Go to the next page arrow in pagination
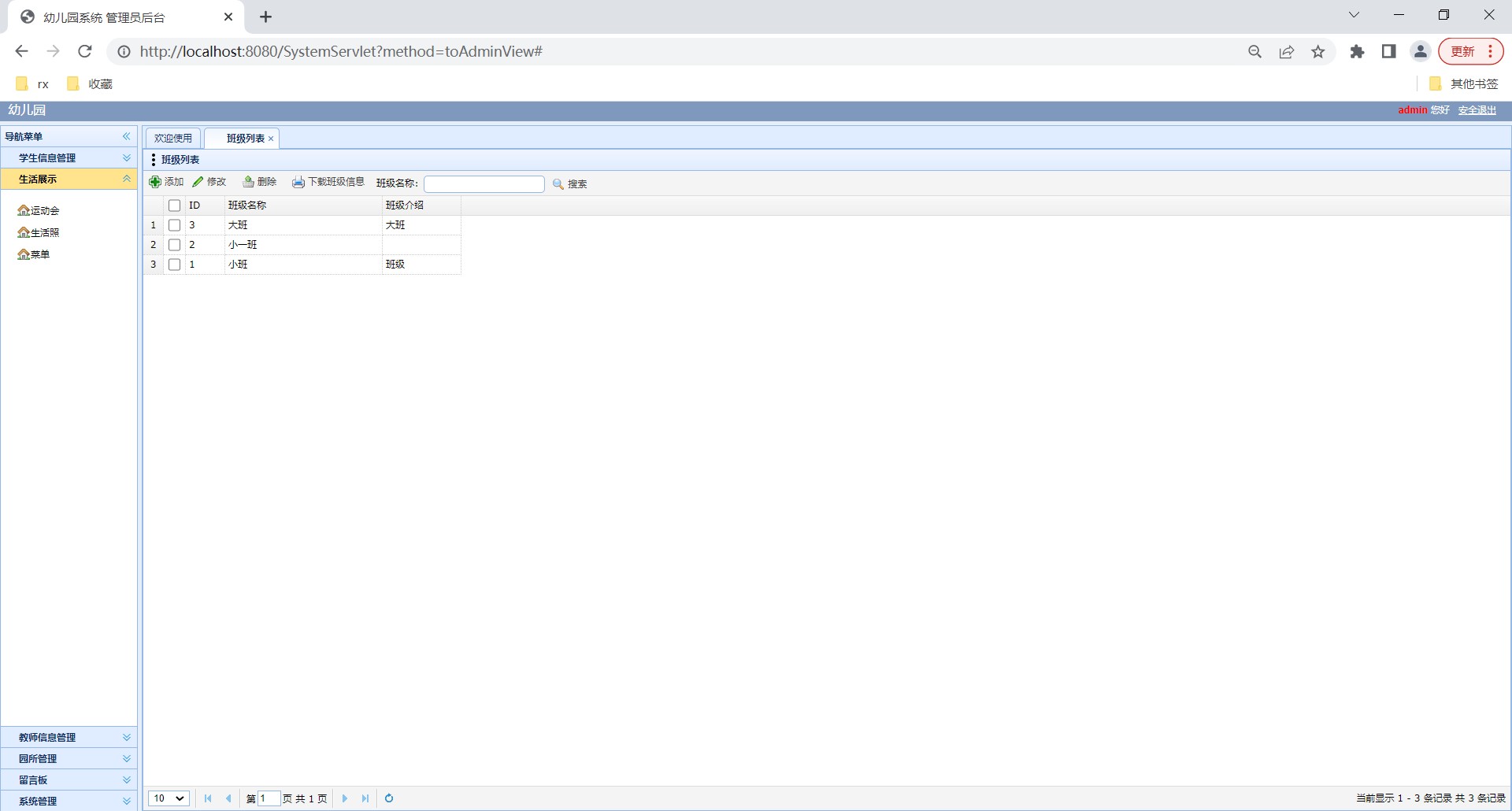Viewport: 1512px width, 811px height. (x=345, y=798)
